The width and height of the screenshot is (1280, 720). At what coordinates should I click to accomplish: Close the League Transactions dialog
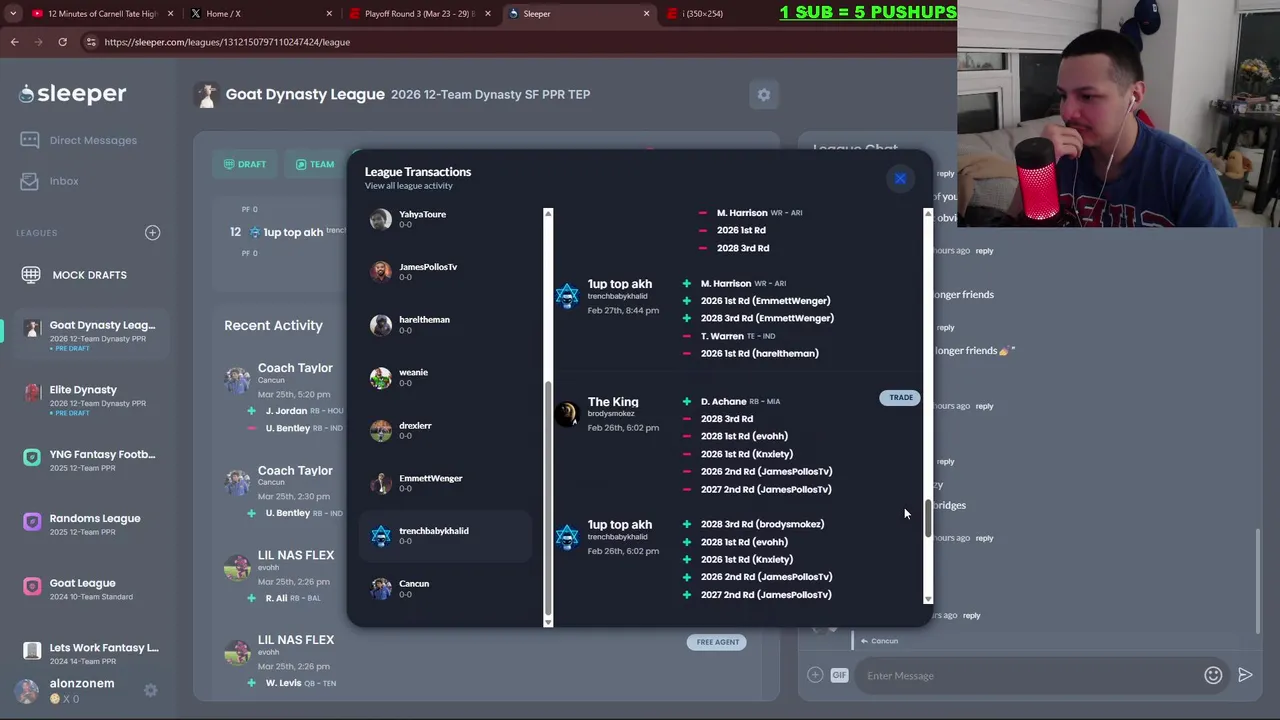pos(900,179)
